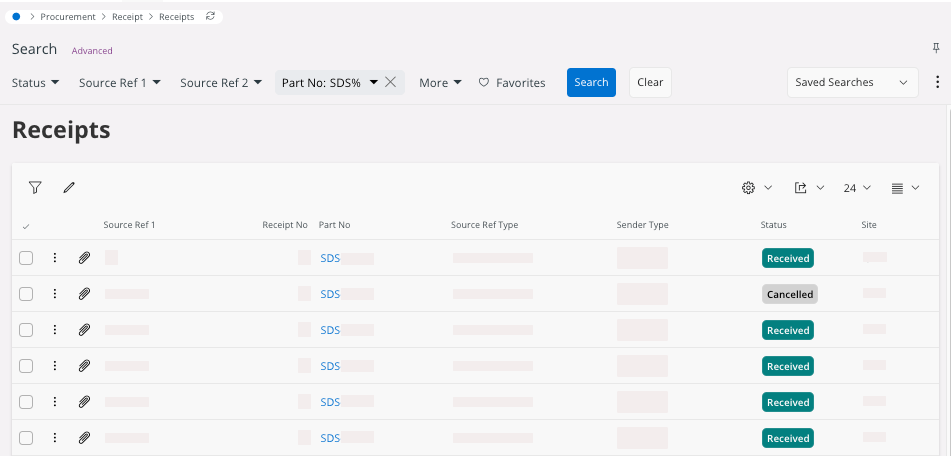Image resolution: width=951 pixels, height=456 pixels.
Task: Click the Clear button
Action: [x=650, y=83]
